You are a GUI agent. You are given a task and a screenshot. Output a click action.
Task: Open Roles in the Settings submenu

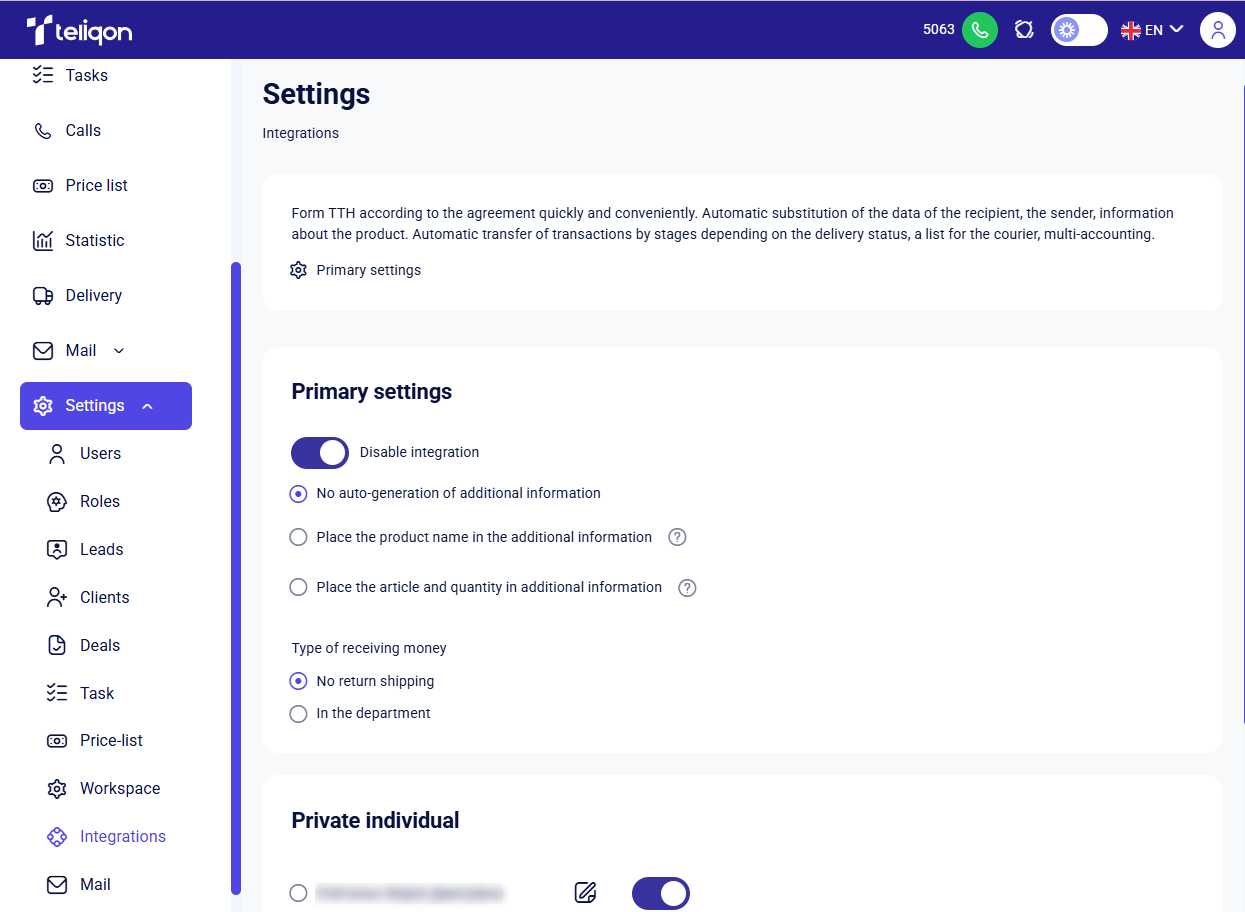pyautogui.click(x=99, y=502)
